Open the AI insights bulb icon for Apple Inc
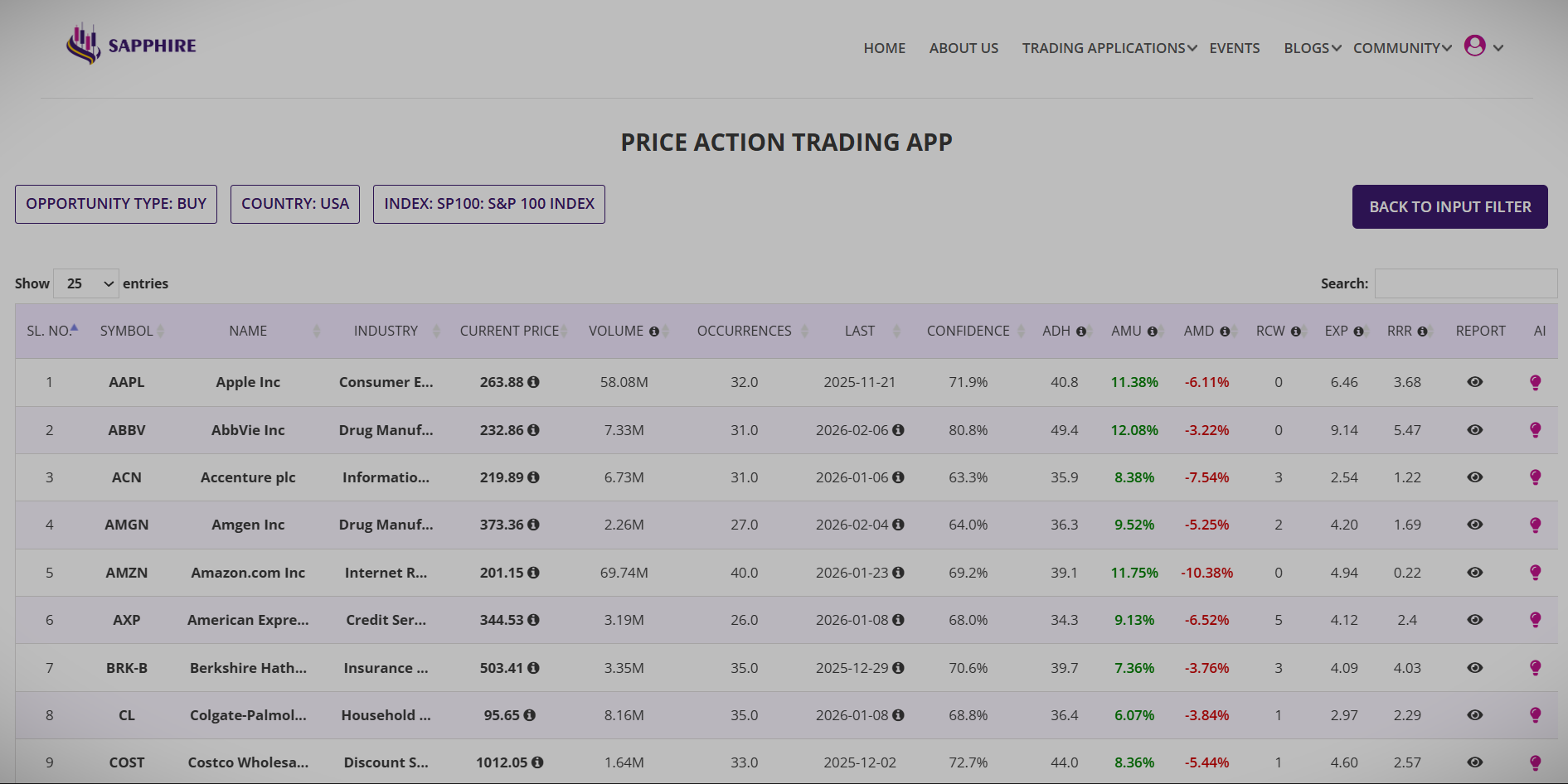1568x784 pixels. coord(1535,382)
